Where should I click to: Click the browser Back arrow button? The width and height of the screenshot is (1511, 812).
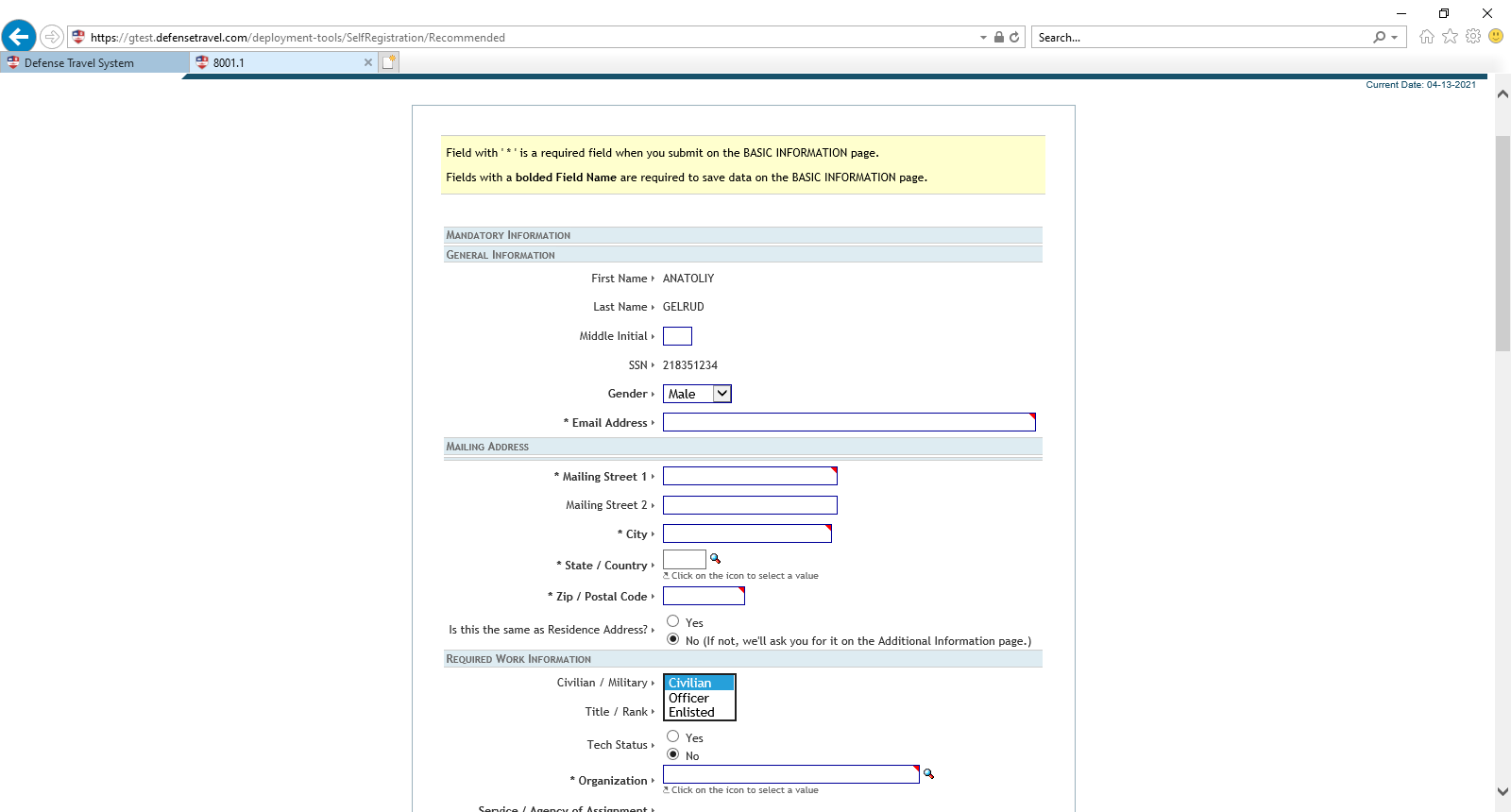pyautogui.click(x=19, y=37)
